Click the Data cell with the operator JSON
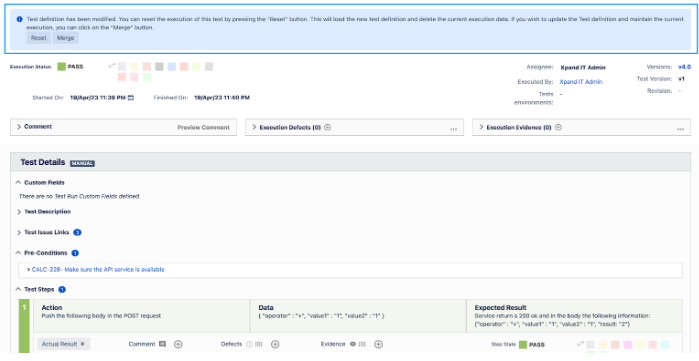Viewport: 699px width, 361px height. (x=358, y=316)
